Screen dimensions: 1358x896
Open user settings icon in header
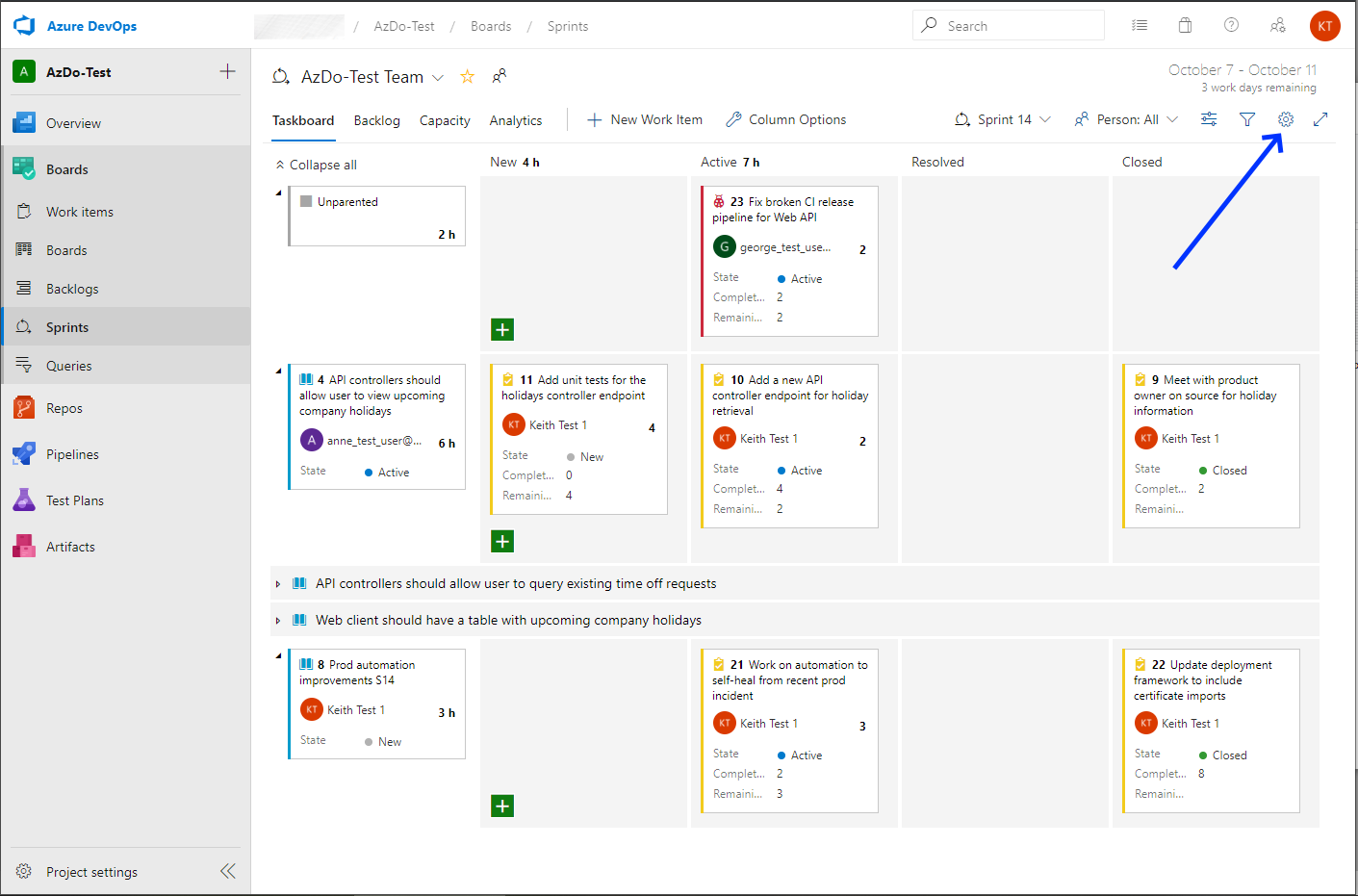coord(1277,26)
